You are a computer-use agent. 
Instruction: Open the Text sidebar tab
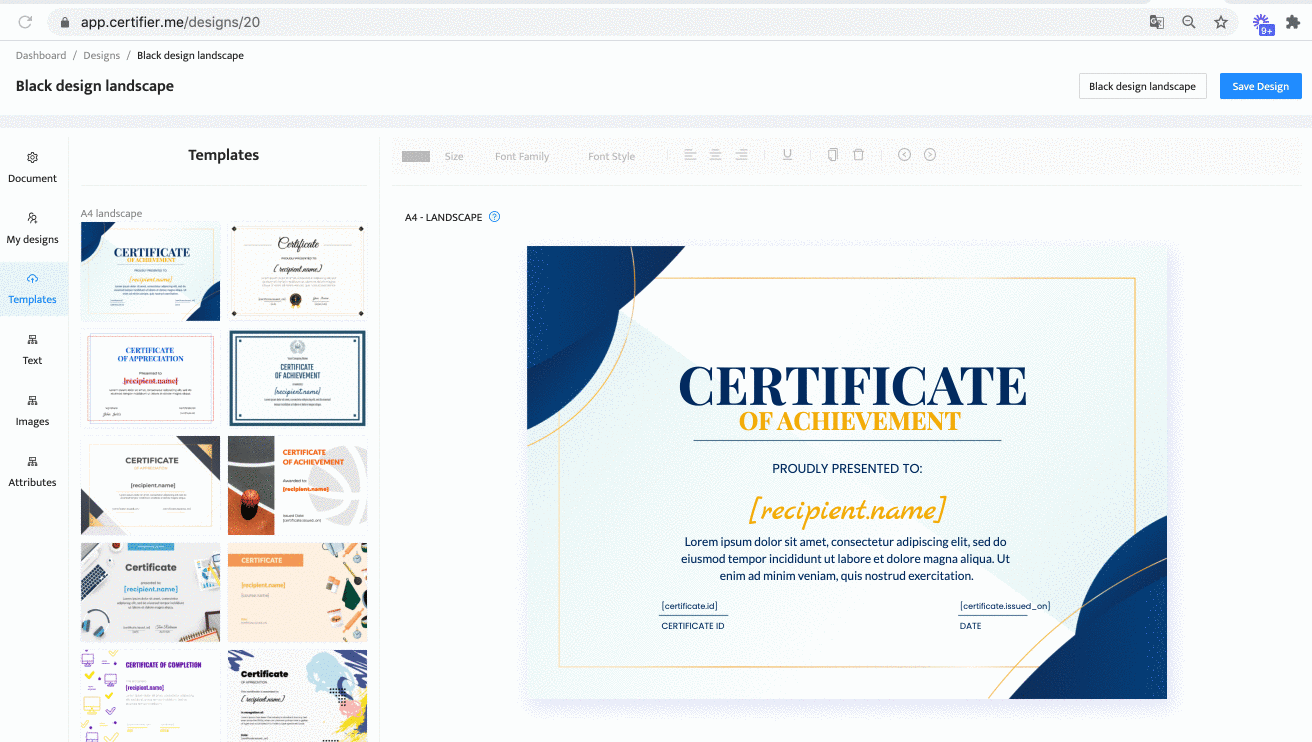(33, 350)
